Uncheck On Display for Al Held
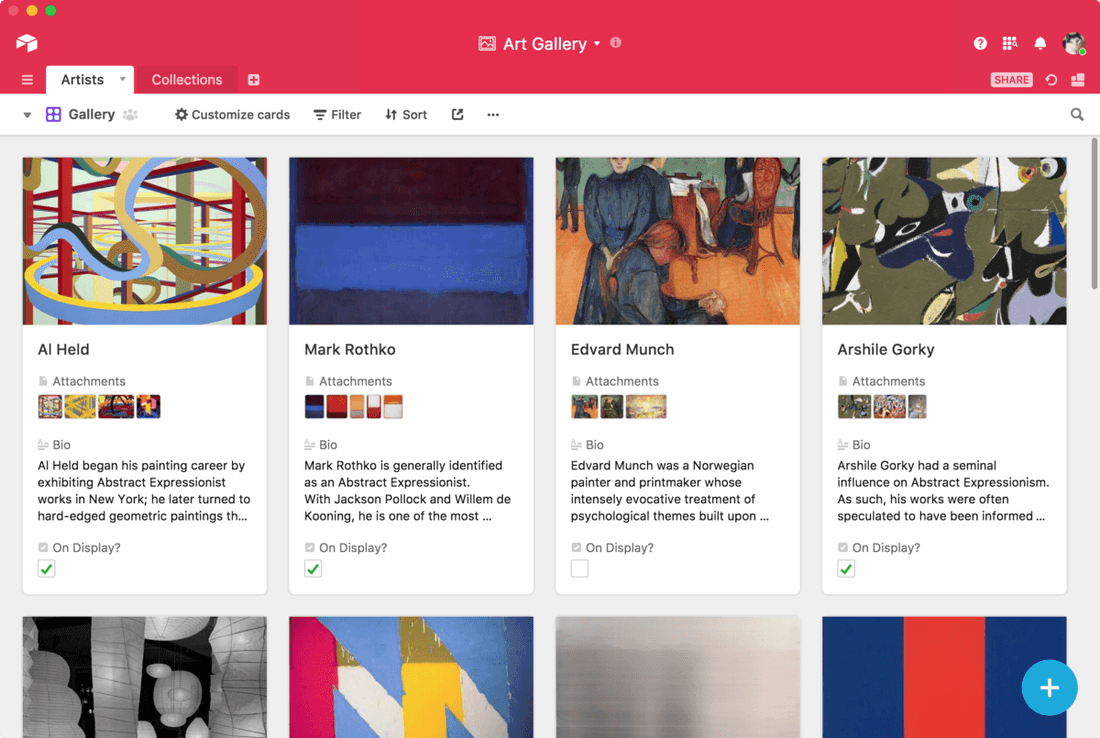Image resolution: width=1100 pixels, height=738 pixels. 47,569
